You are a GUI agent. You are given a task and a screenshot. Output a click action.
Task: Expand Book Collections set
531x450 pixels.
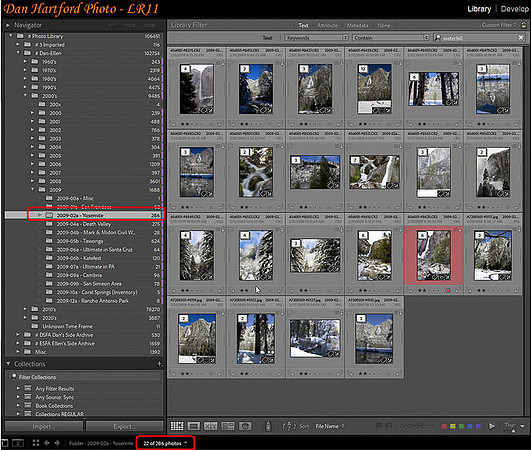(18, 405)
